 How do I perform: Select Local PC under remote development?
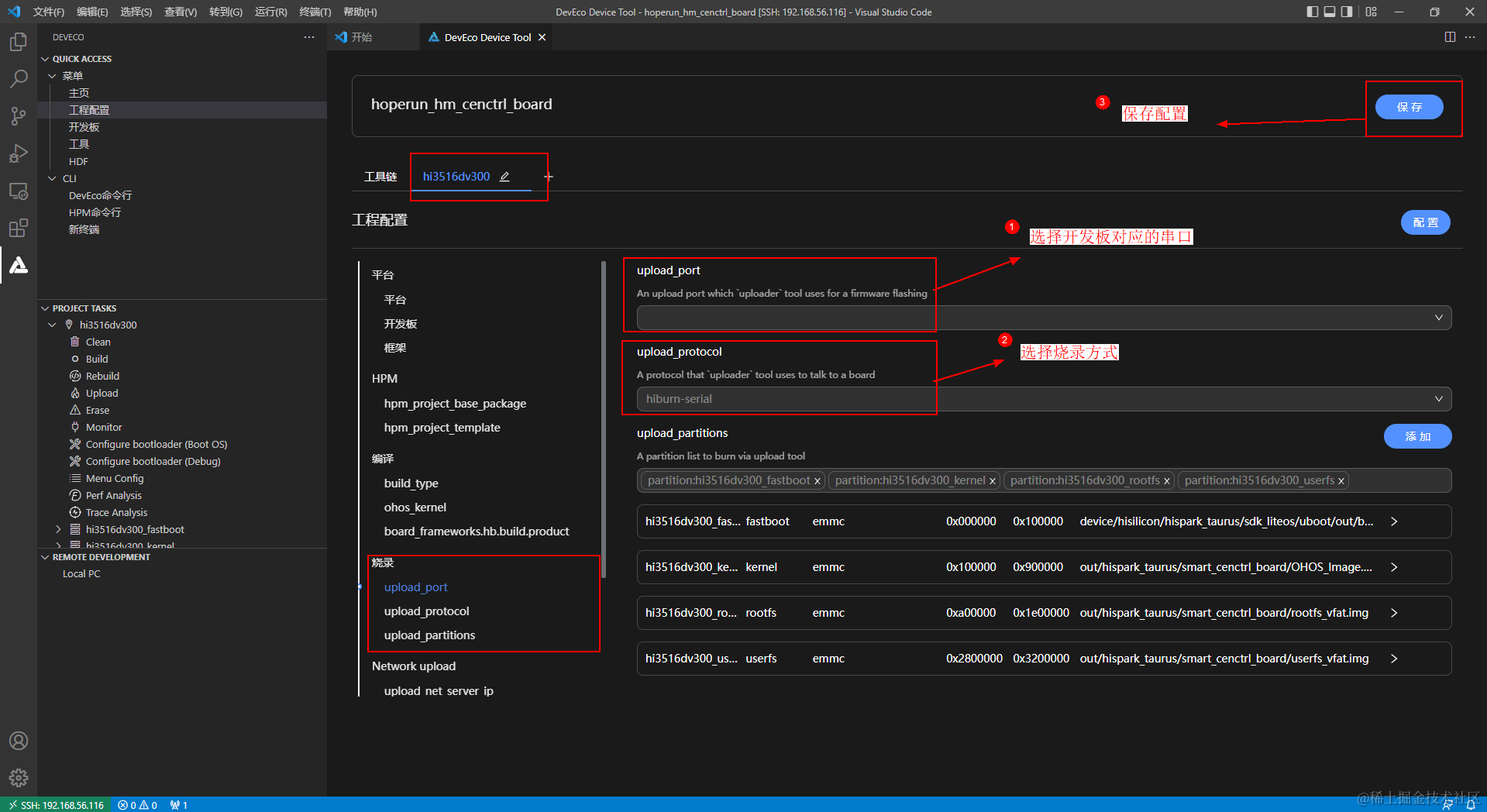[x=81, y=574]
